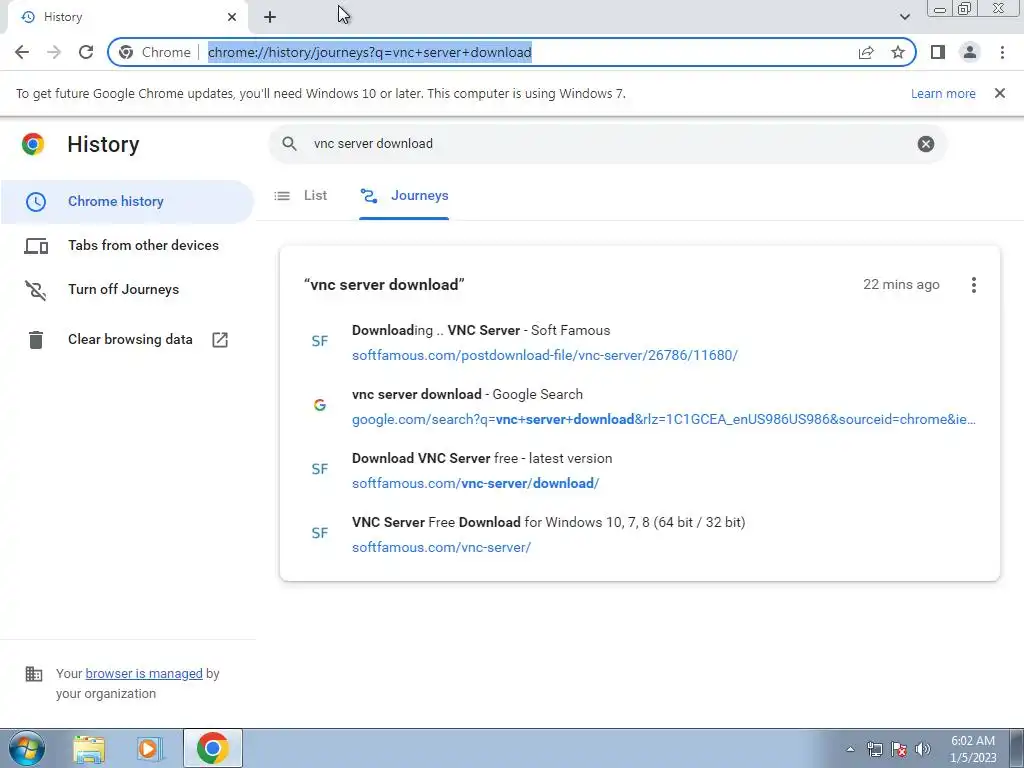Open a new tab with plus button

coord(270,17)
